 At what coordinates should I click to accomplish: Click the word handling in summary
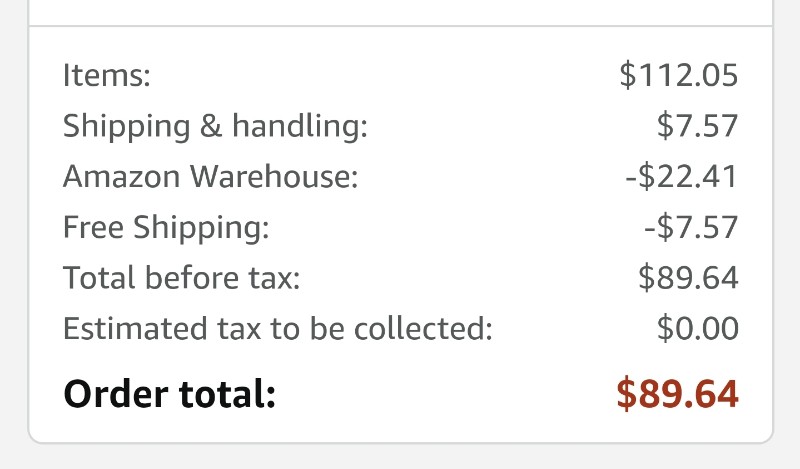point(299,126)
